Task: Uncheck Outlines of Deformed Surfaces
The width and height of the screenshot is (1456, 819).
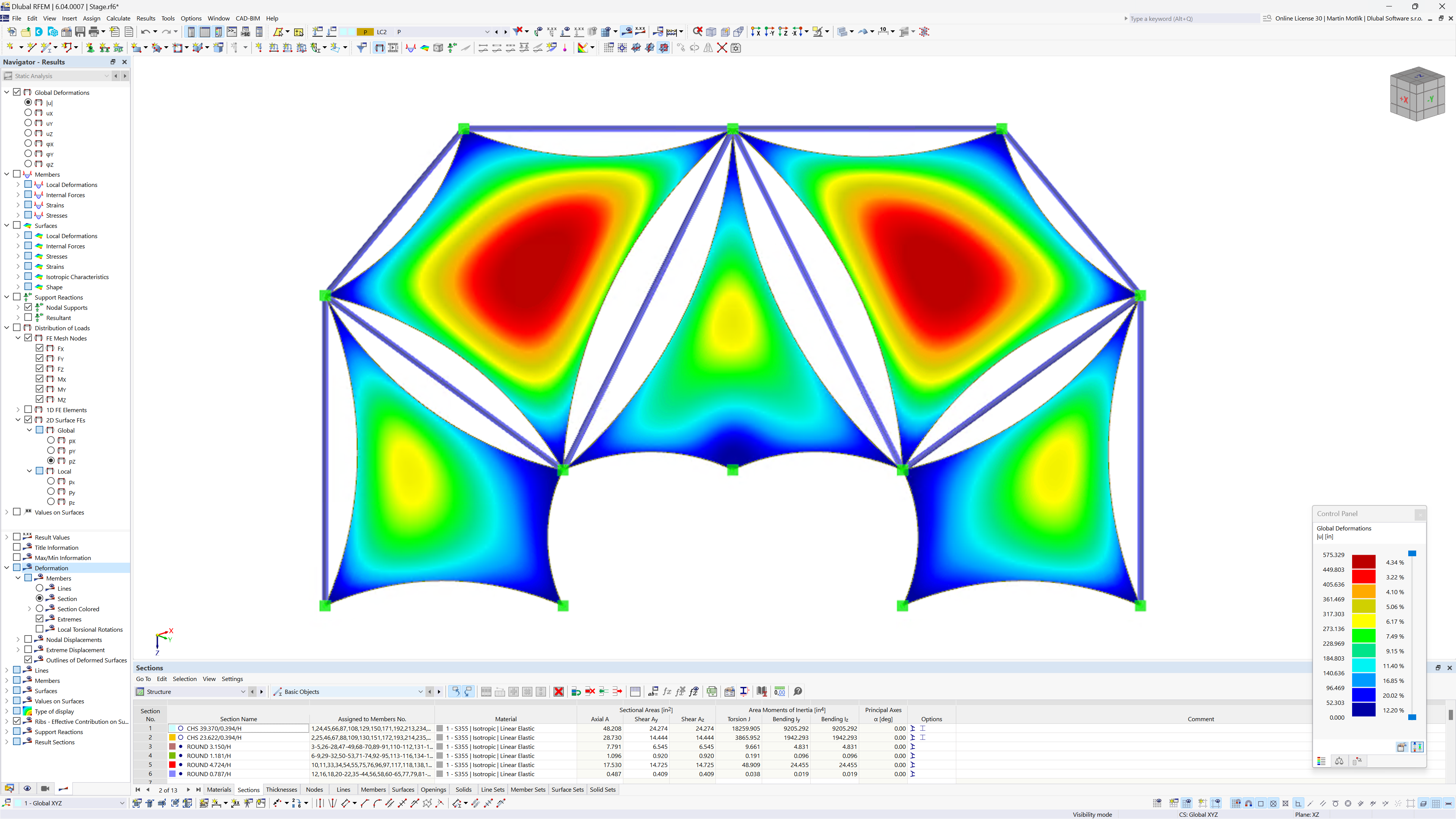Action: (x=28, y=660)
